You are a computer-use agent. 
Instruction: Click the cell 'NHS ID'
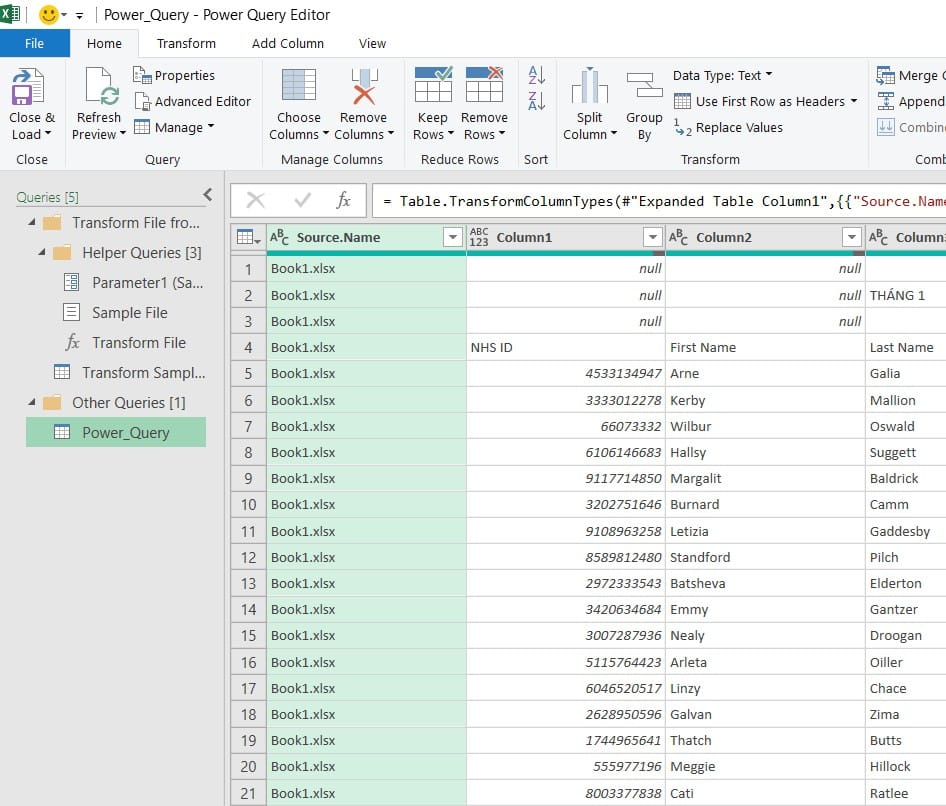click(x=565, y=347)
